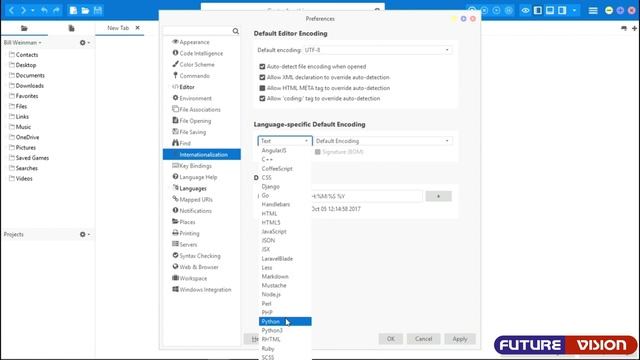Toggle Allow 'coding' tag override checkbox
This screenshot has height=360, width=640.
coord(262,98)
